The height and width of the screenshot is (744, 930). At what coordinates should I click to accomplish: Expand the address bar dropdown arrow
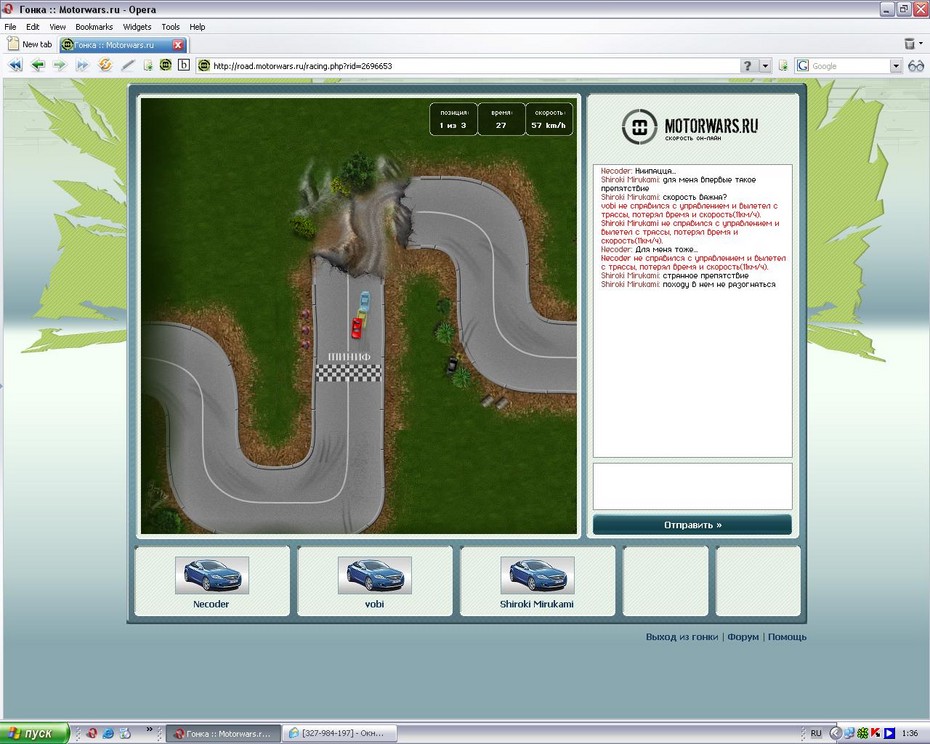coord(766,66)
